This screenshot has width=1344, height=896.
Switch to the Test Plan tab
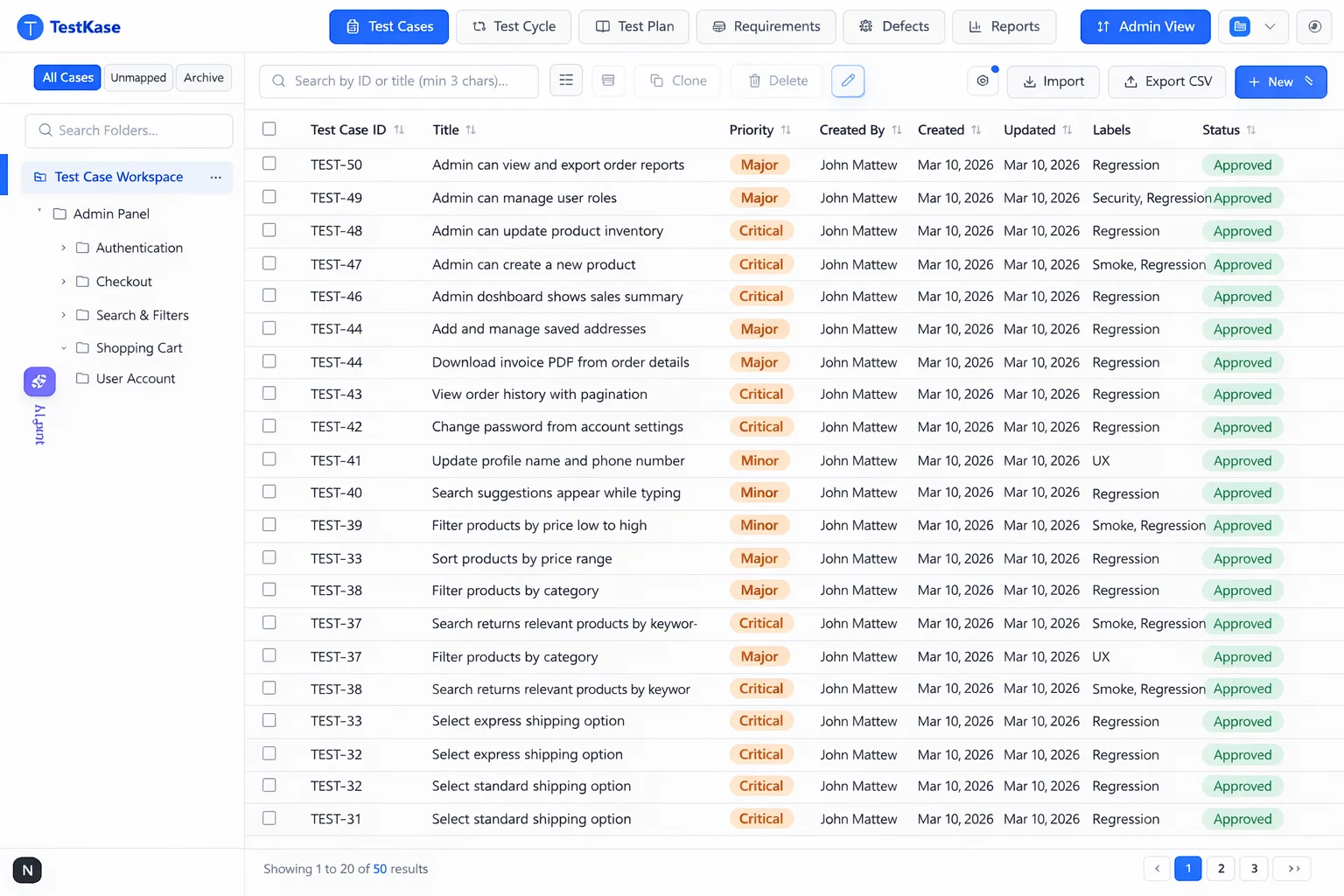pos(633,26)
